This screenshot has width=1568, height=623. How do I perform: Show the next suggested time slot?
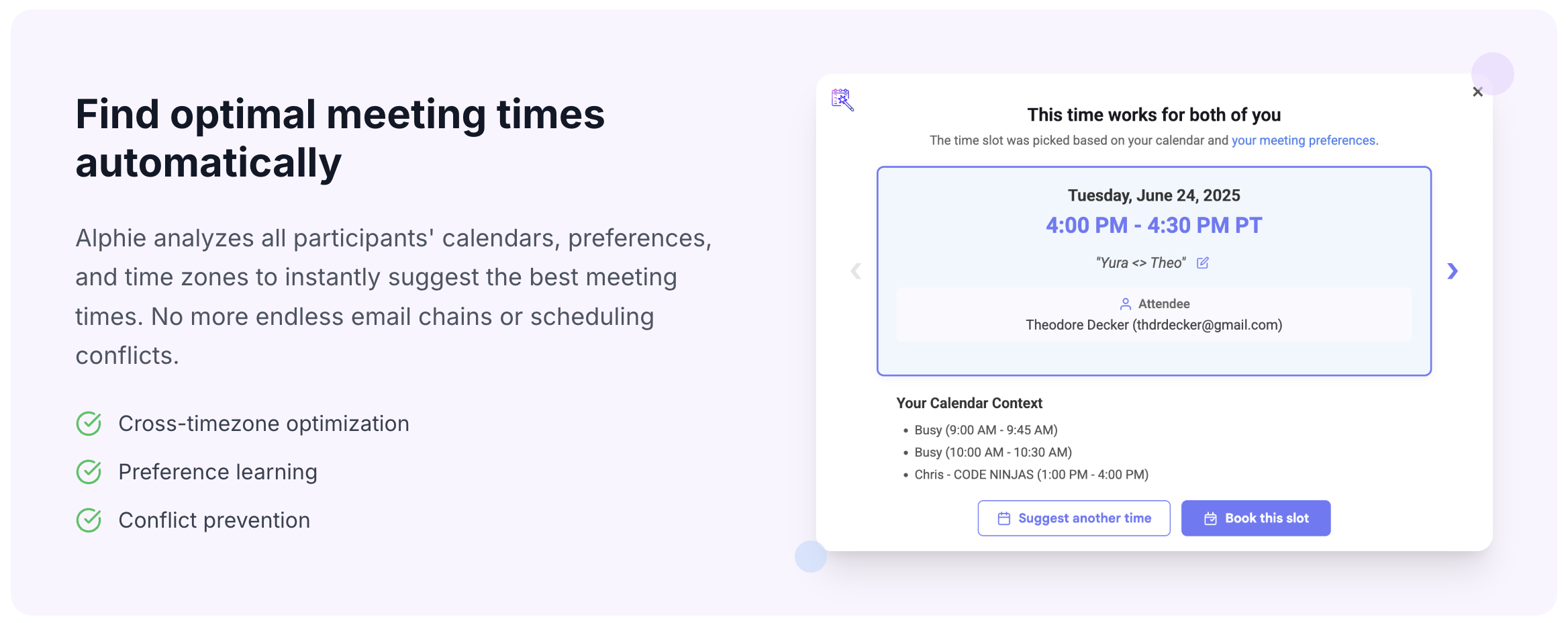click(1453, 271)
